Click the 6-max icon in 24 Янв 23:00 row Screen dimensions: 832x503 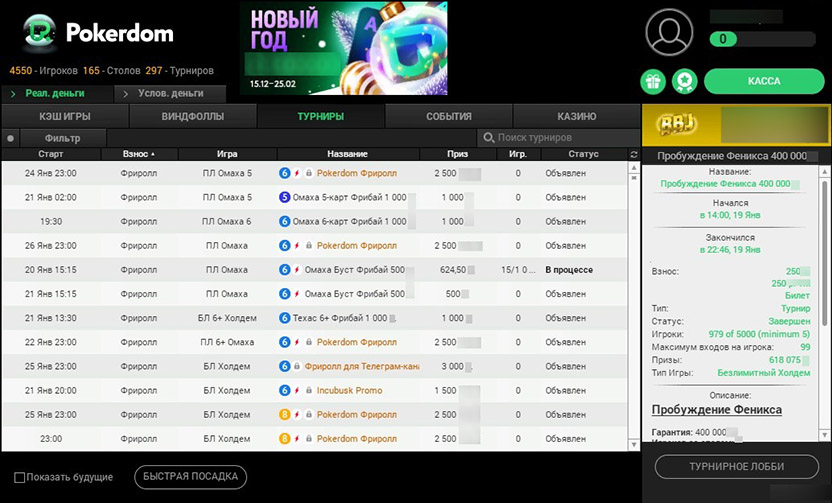coord(284,173)
